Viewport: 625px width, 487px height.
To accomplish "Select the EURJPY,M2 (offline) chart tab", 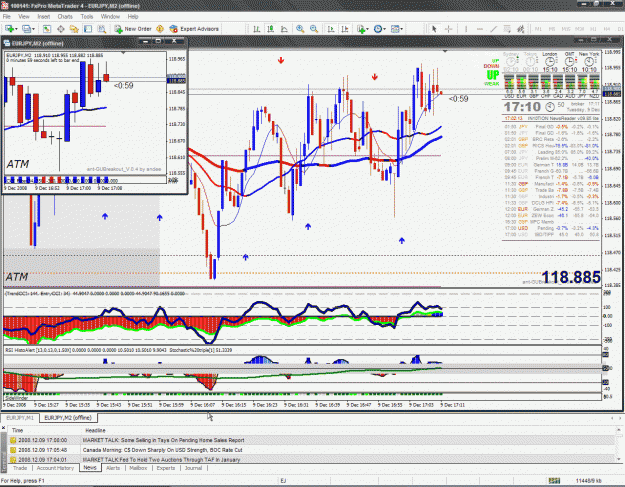I will click(68, 418).
